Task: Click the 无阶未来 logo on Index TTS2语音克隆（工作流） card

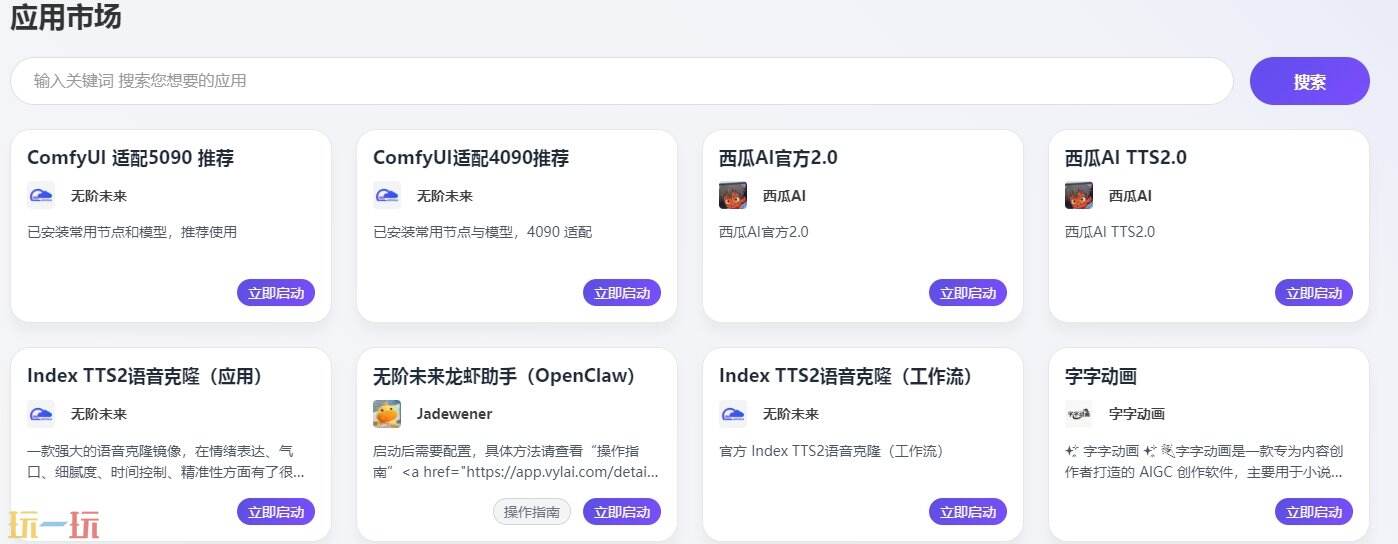Action: [x=733, y=414]
